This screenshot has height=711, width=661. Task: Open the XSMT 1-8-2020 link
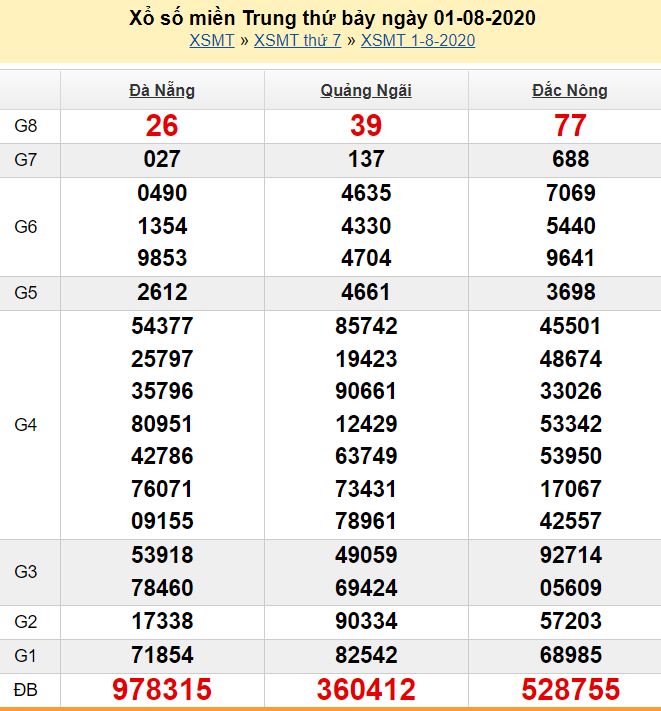point(417,40)
